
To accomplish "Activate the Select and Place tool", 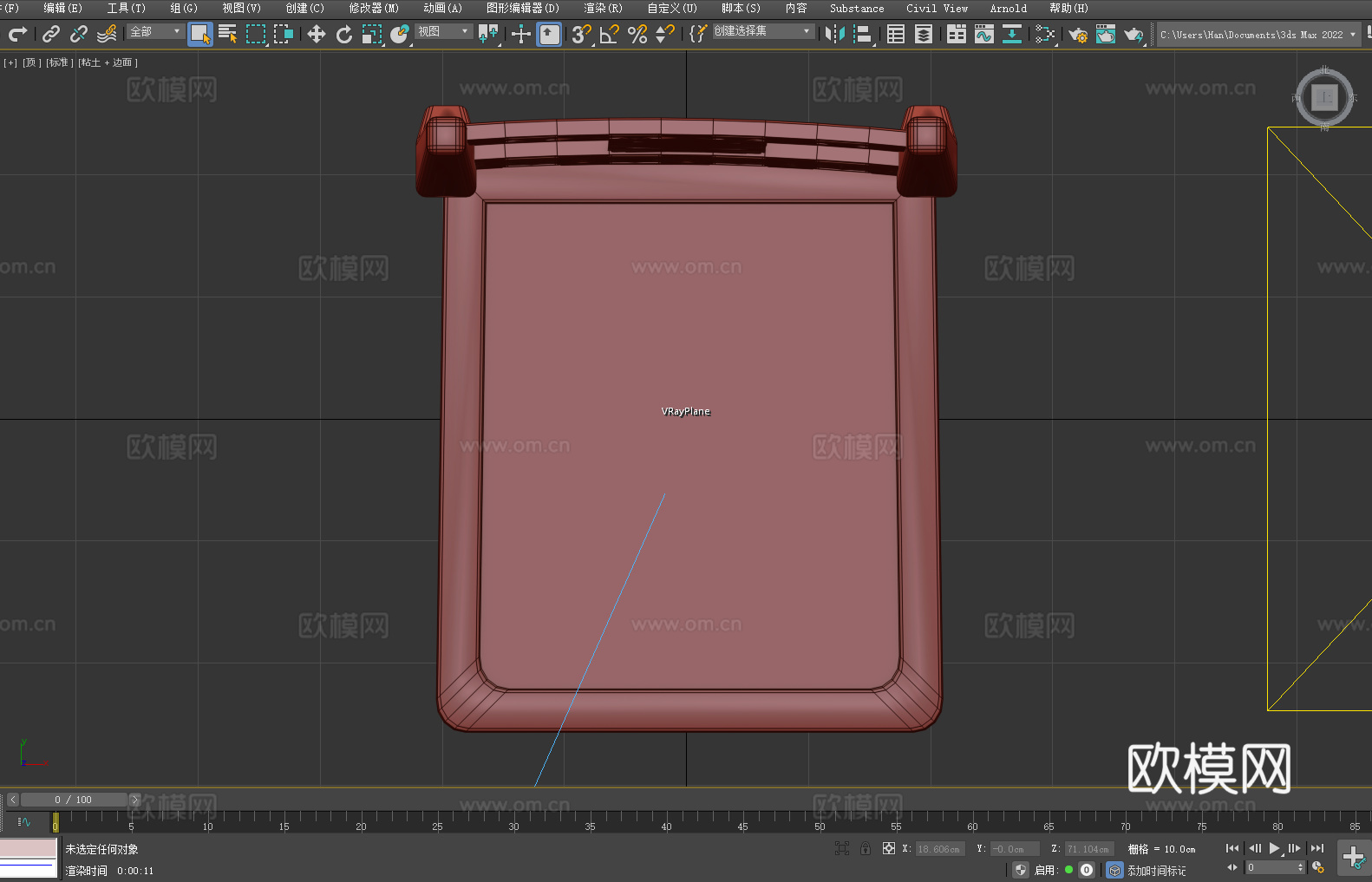I will [400, 34].
